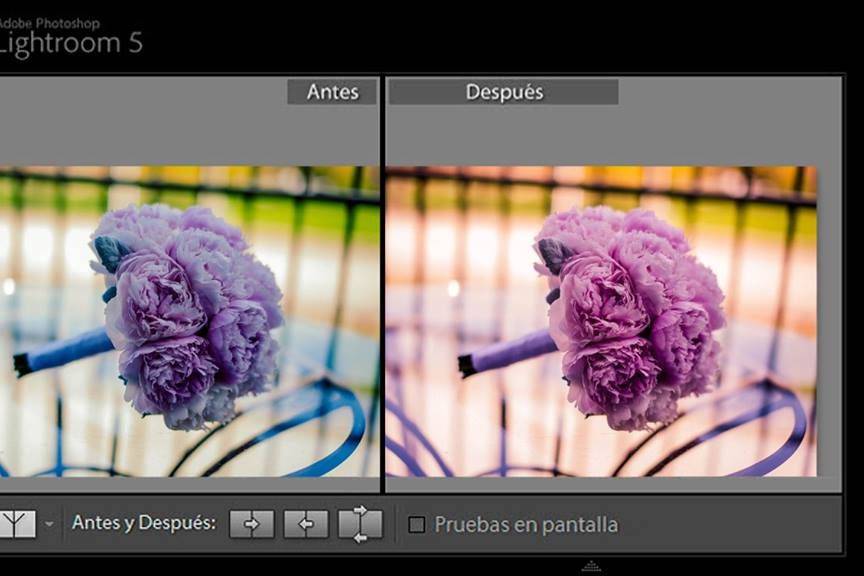Image resolution: width=864 pixels, height=576 pixels.
Task: Click the white light spot in the Después photo
Action: (x=453, y=288)
